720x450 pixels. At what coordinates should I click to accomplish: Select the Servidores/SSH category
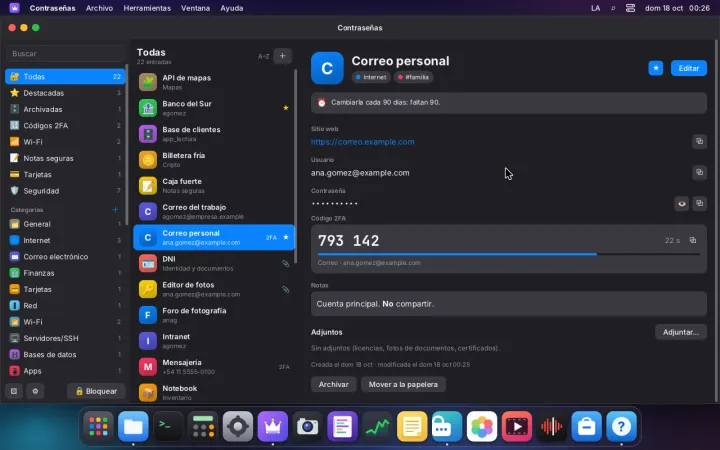[65, 338]
